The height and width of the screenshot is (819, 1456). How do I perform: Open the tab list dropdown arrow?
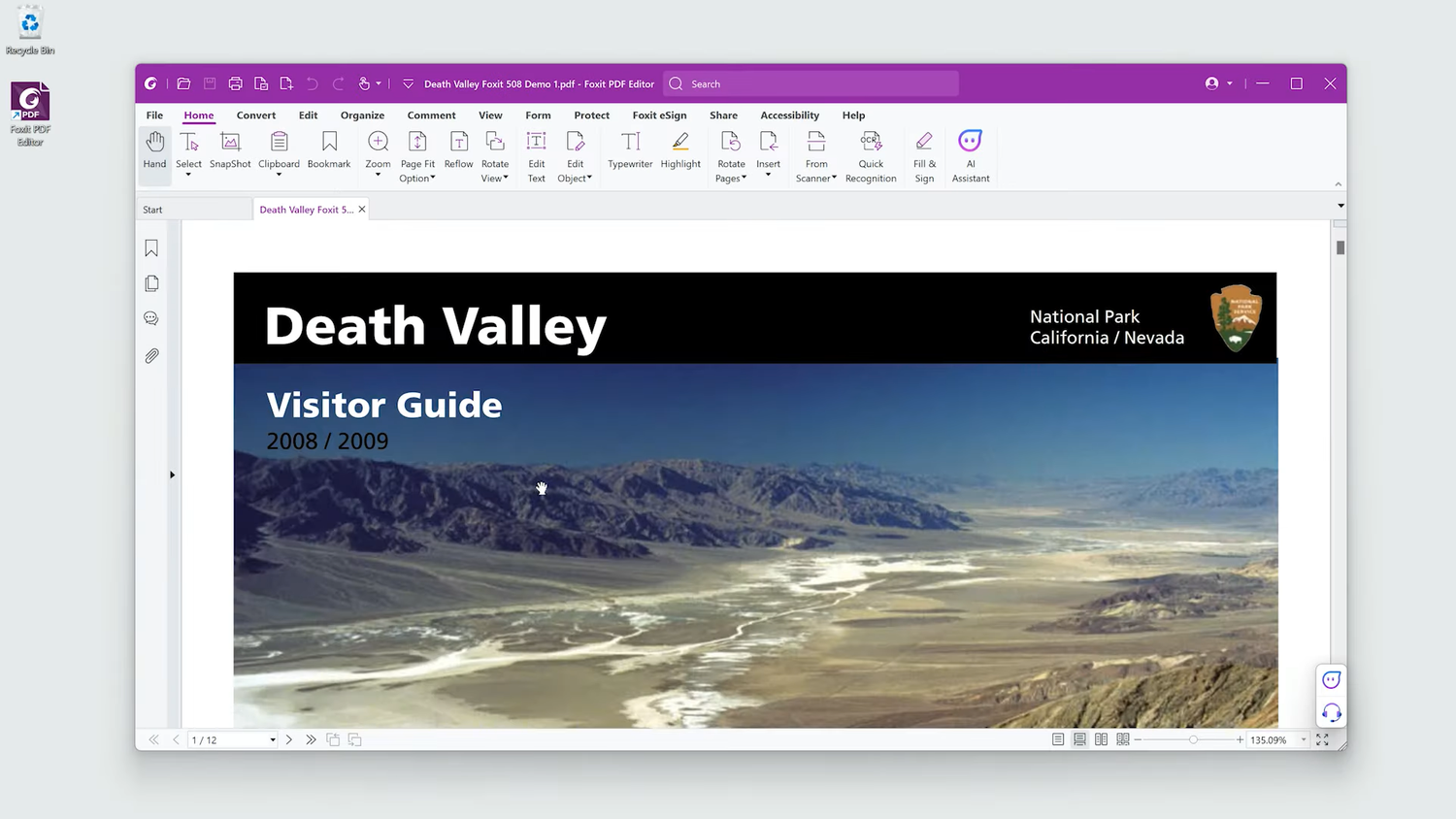[1340, 206]
